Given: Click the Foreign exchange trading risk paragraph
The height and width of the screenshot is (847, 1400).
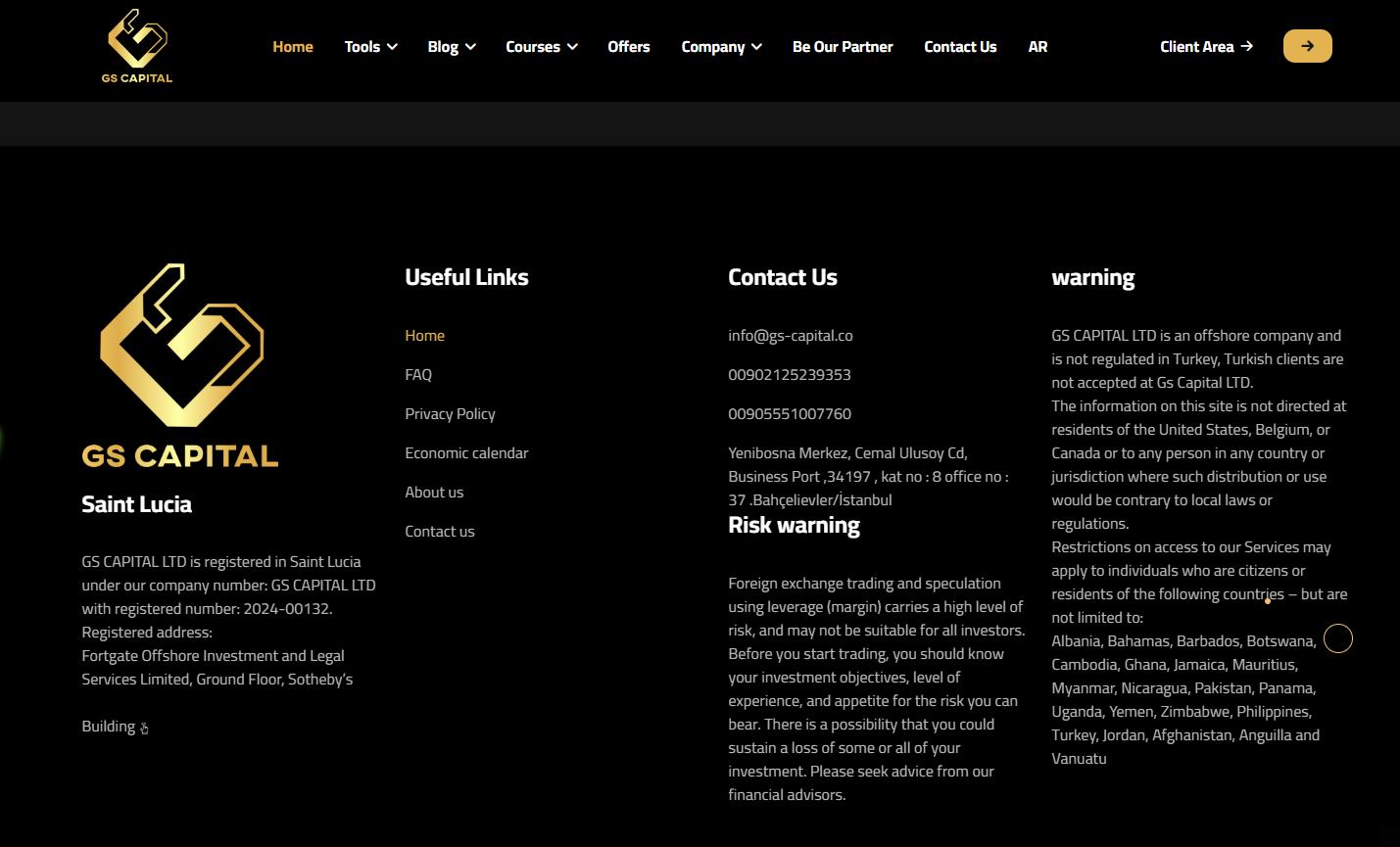Looking at the screenshot, I should tap(877, 688).
